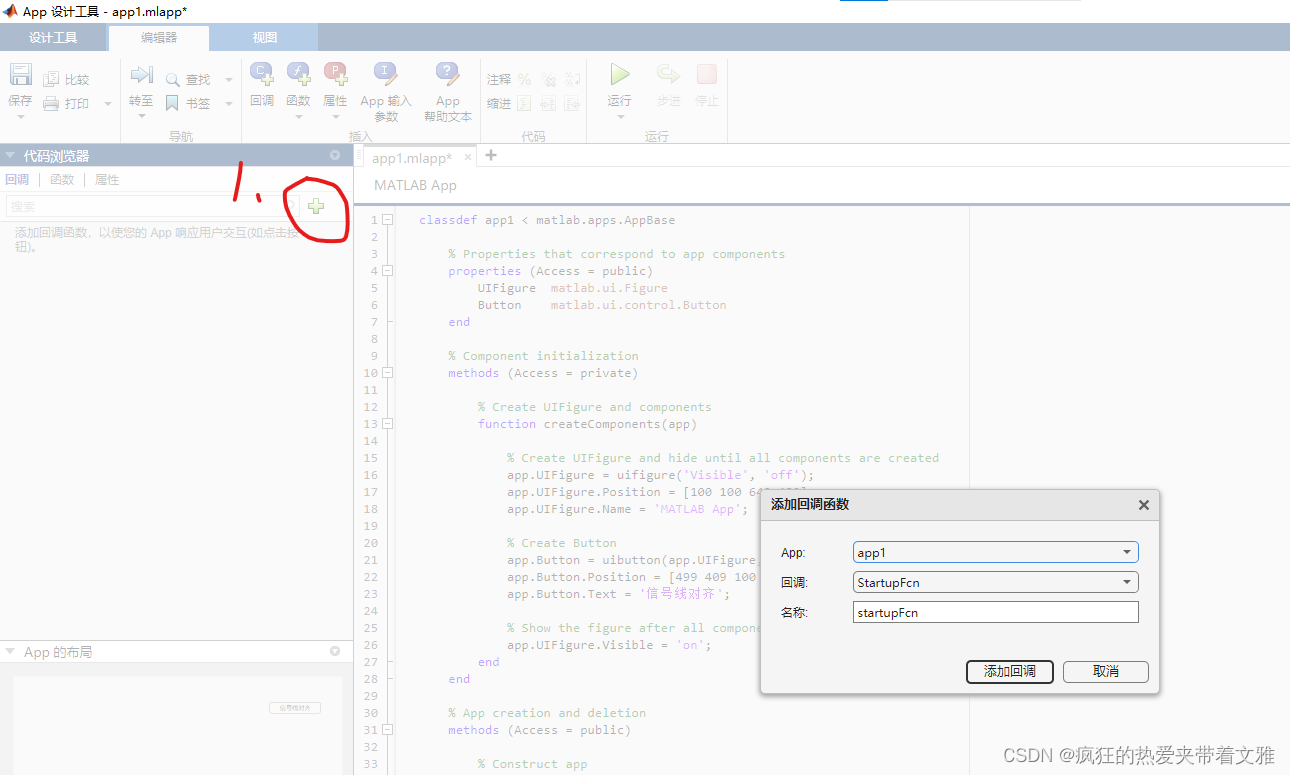
Task: Expand the 书签 dropdown arrow
Action: [228, 103]
